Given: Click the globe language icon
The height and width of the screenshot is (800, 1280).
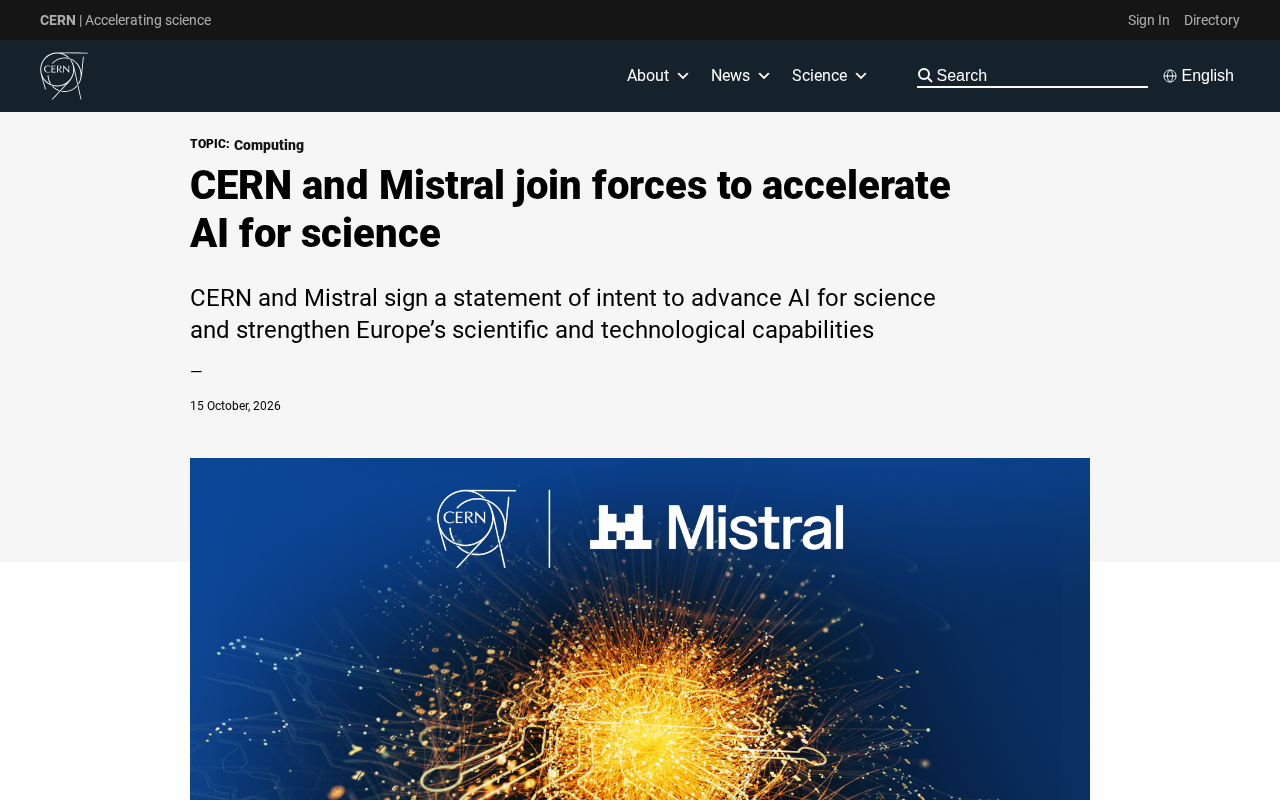Looking at the screenshot, I should [x=1170, y=76].
